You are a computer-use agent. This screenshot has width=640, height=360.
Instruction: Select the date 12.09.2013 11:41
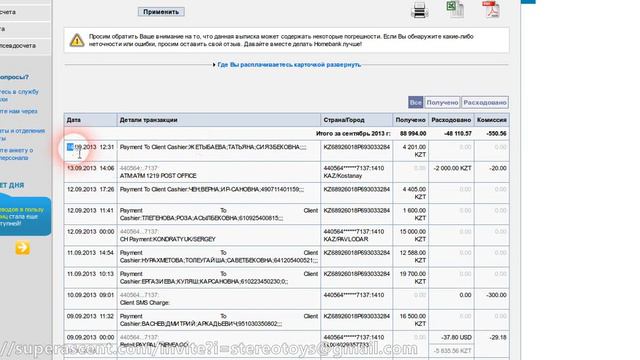[x=91, y=211]
